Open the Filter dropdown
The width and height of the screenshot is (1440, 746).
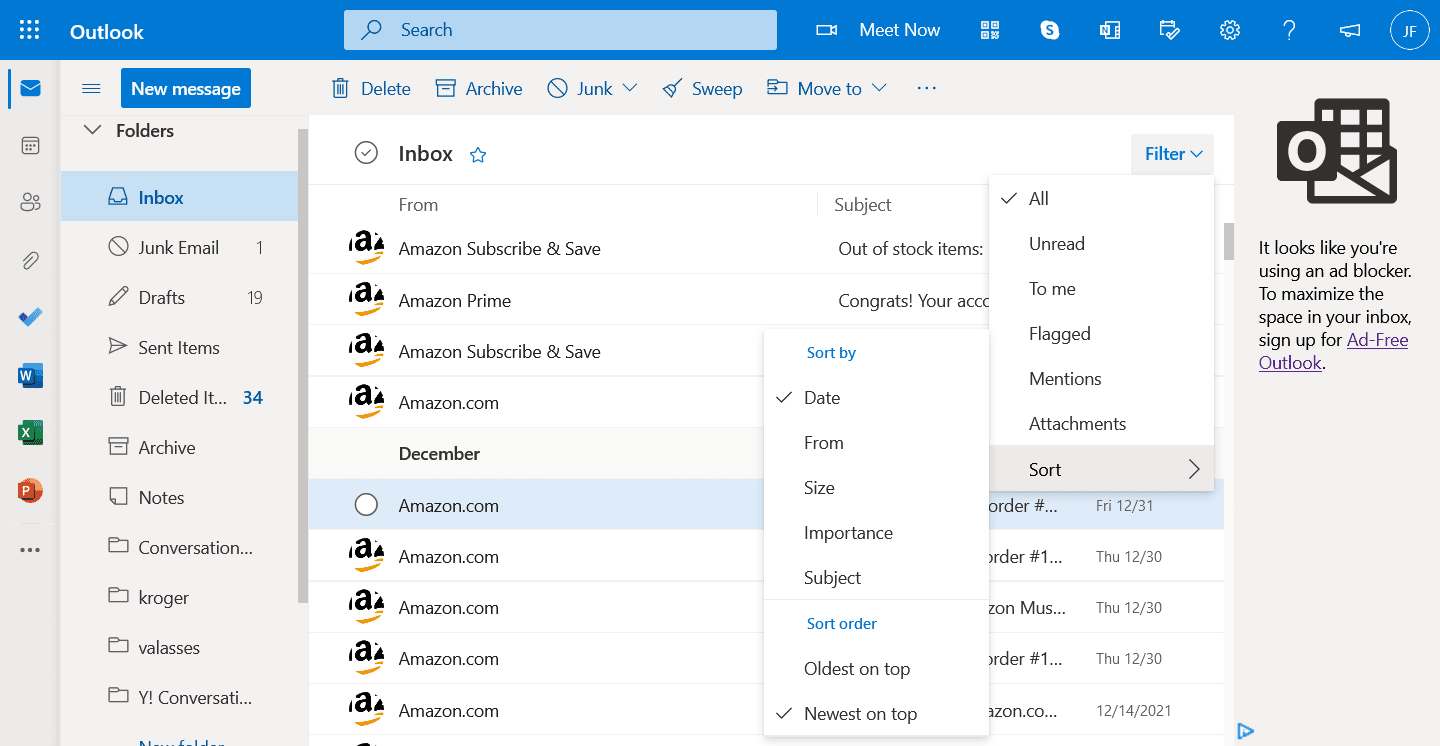[x=1172, y=154]
